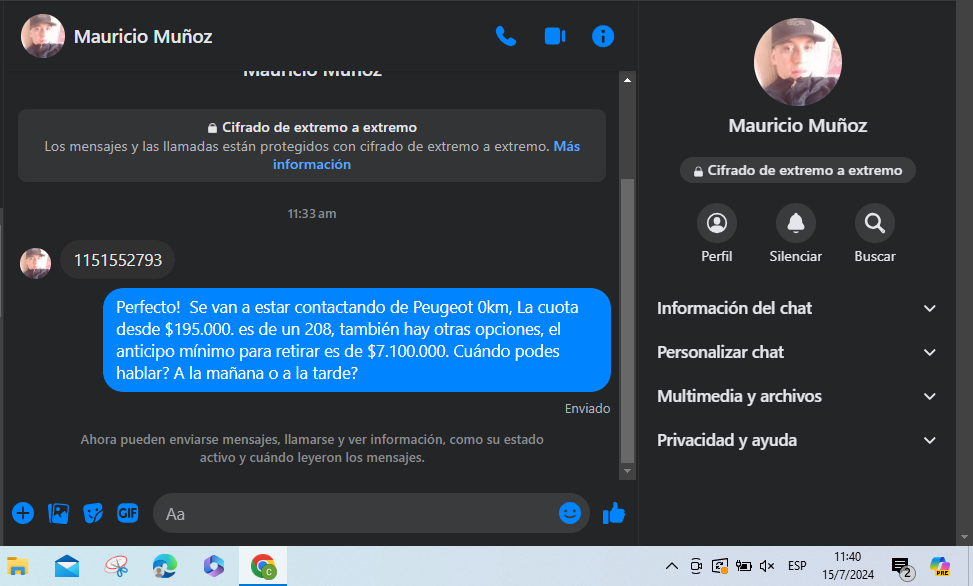Image resolution: width=973 pixels, height=586 pixels.
Task: Expand Información del chat section
Action: point(797,308)
